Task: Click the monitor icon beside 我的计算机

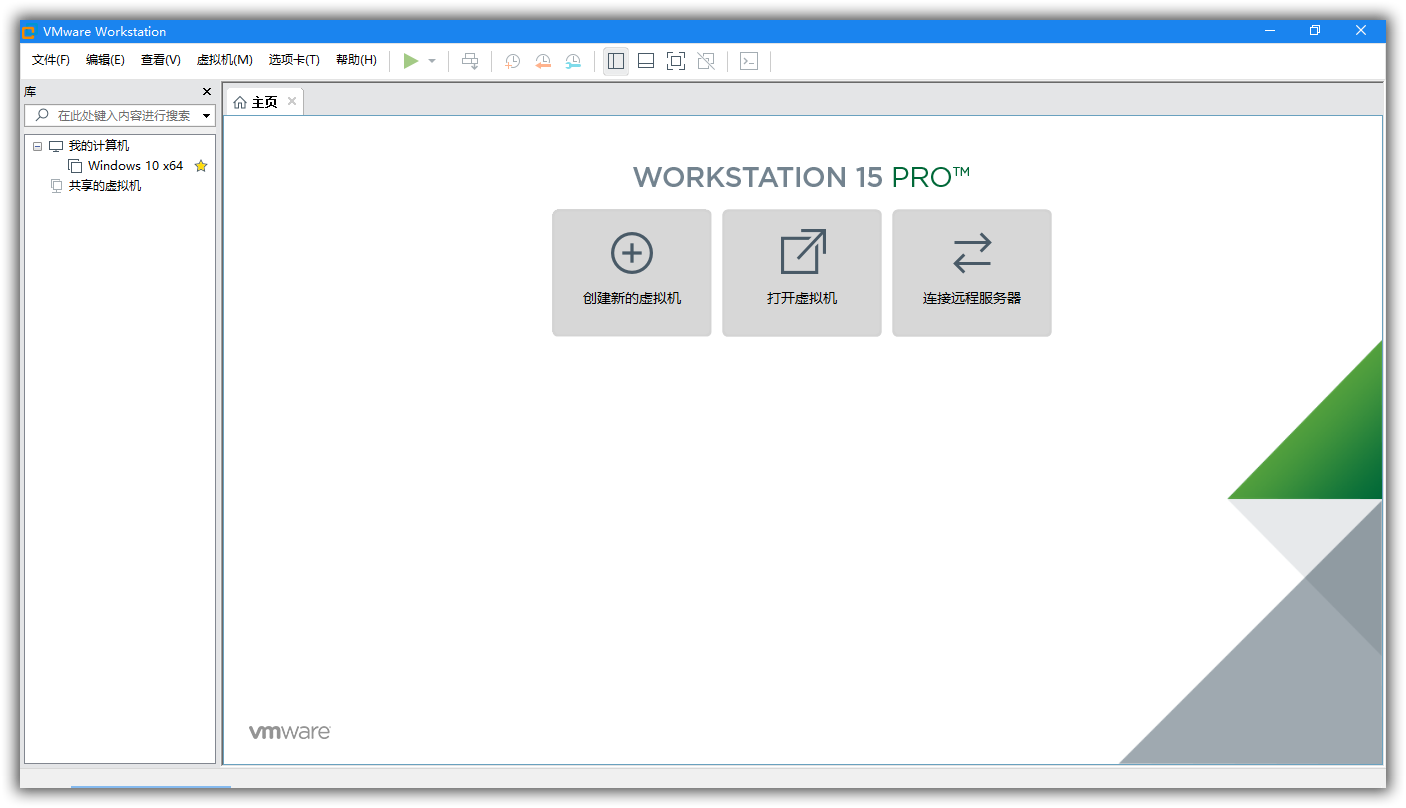Action: tap(56, 146)
